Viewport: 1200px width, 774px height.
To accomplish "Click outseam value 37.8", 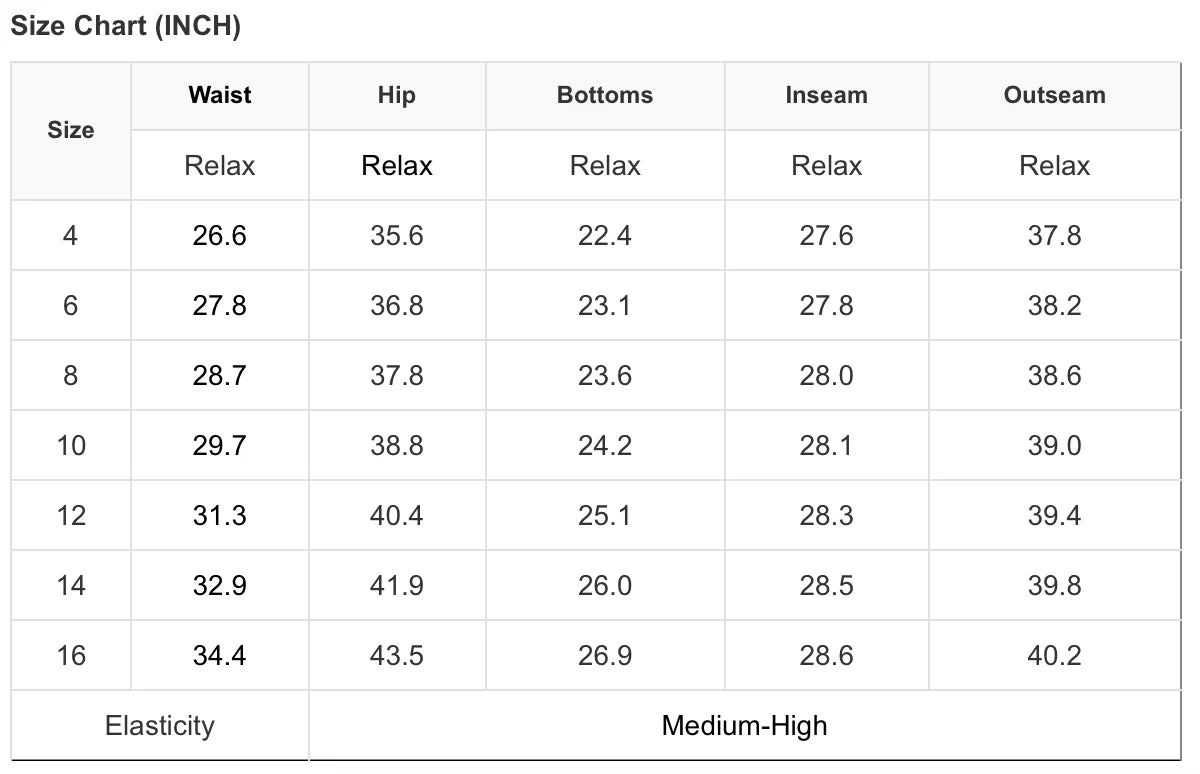I will 1055,236.
